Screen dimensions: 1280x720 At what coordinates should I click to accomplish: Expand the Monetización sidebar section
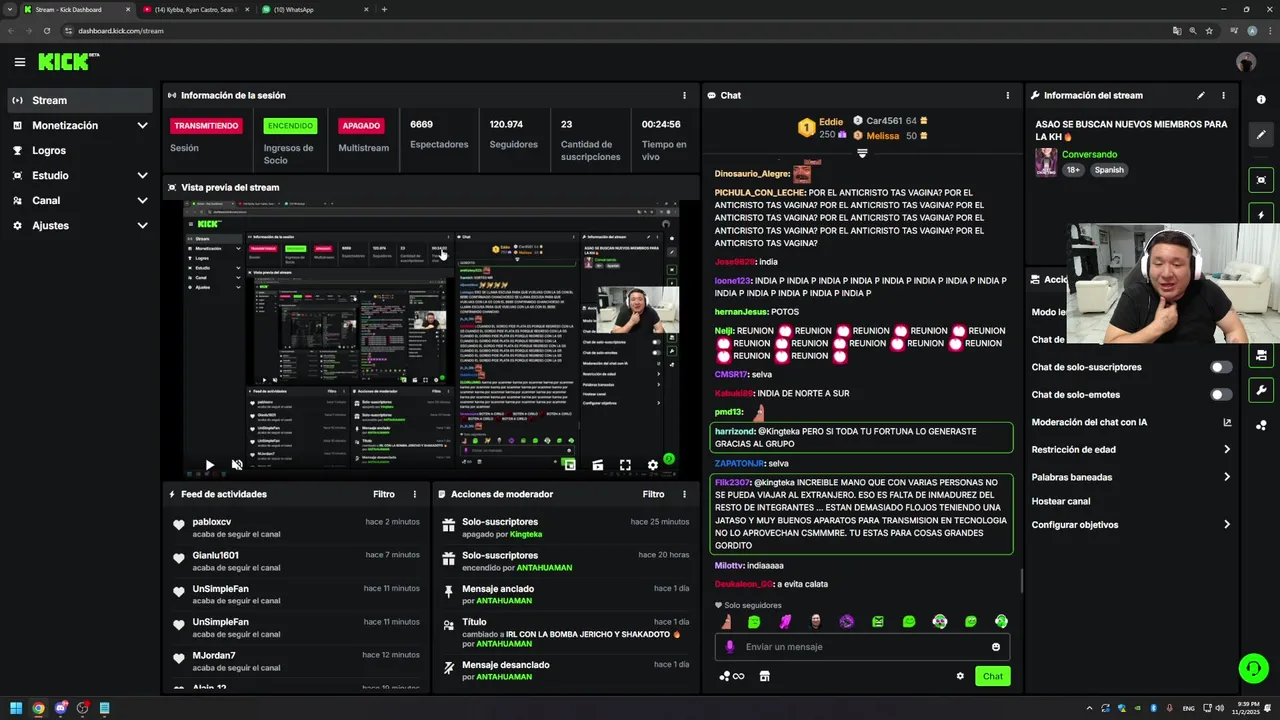pyautogui.click(x=82, y=125)
